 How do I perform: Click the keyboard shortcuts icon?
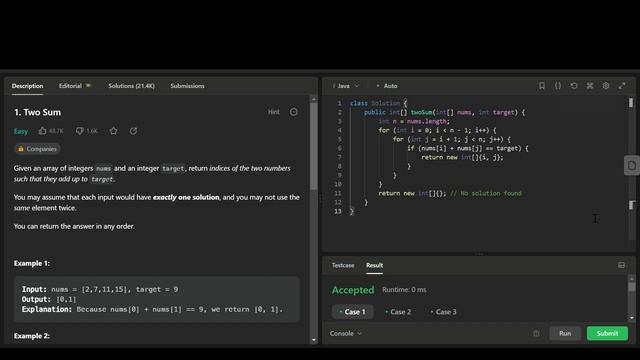[x=590, y=86]
